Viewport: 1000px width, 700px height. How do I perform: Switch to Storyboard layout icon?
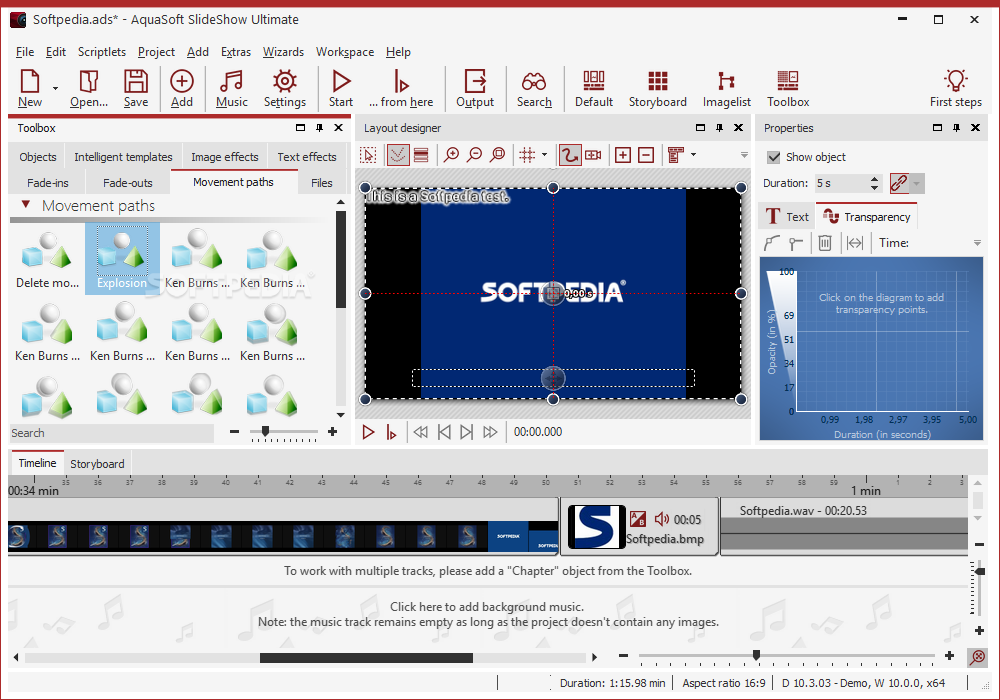[658, 88]
